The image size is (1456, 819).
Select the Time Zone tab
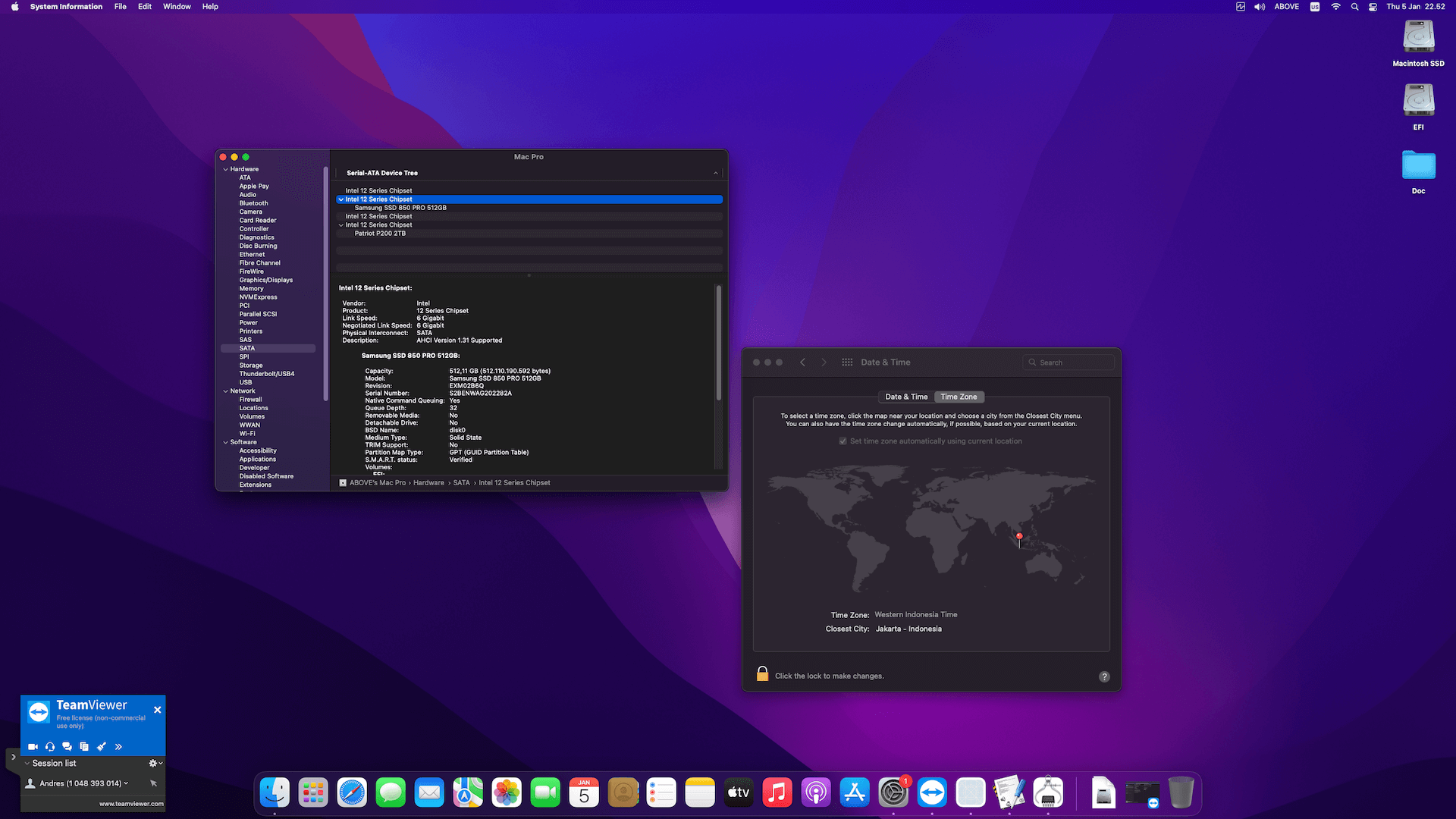(x=959, y=397)
